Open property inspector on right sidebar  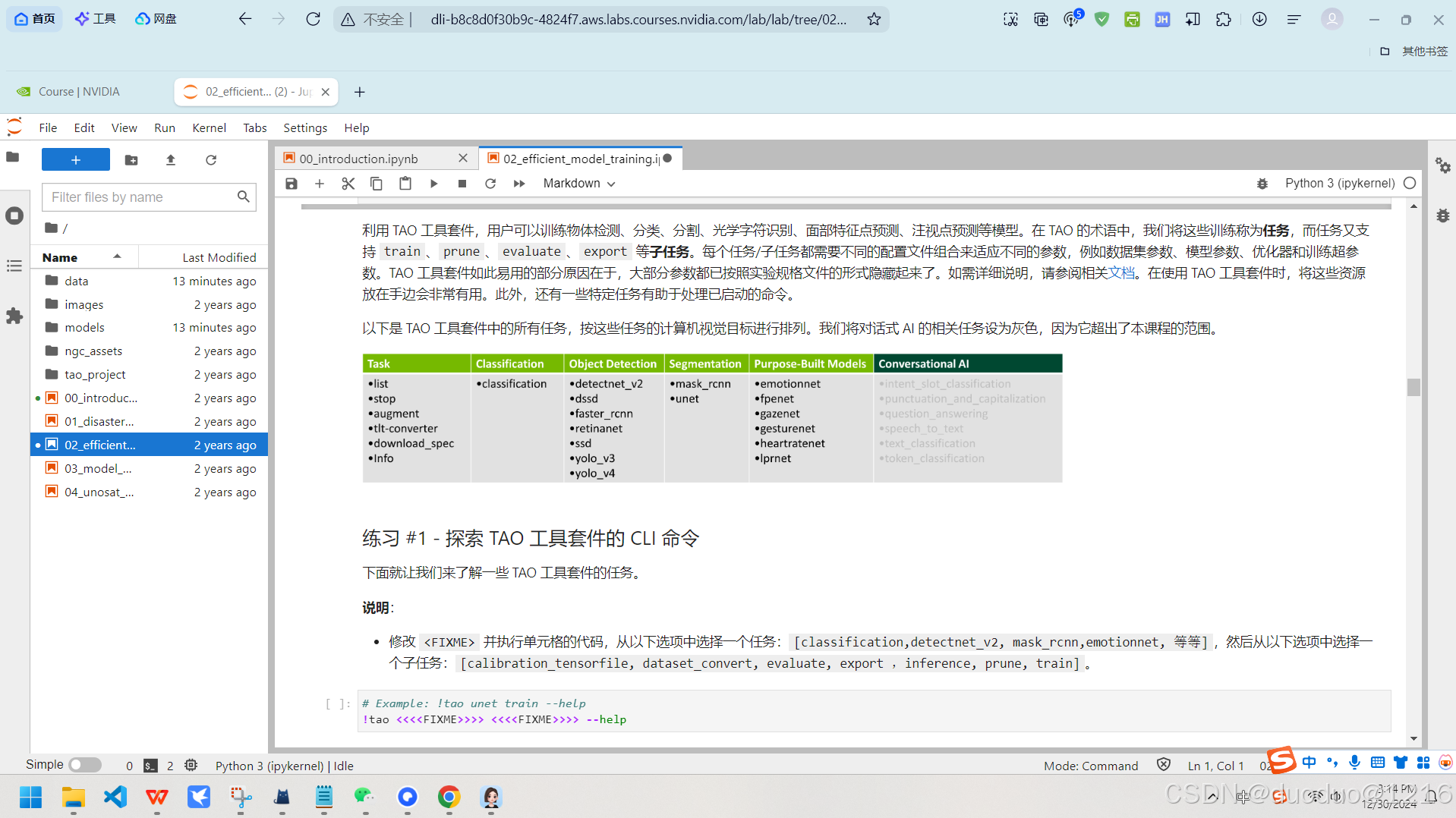[x=1442, y=165]
